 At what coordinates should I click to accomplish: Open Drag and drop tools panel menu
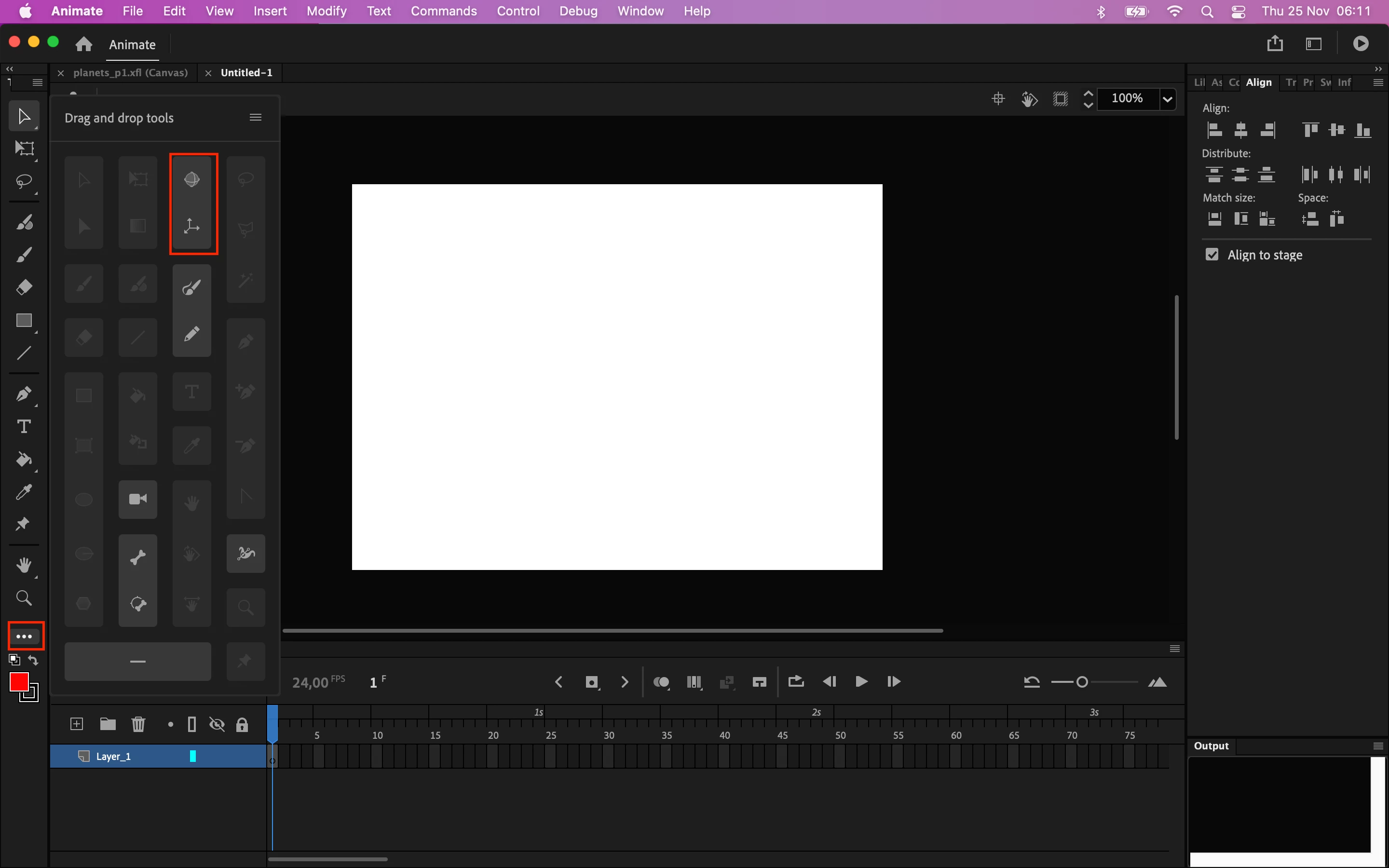click(x=256, y=118)
